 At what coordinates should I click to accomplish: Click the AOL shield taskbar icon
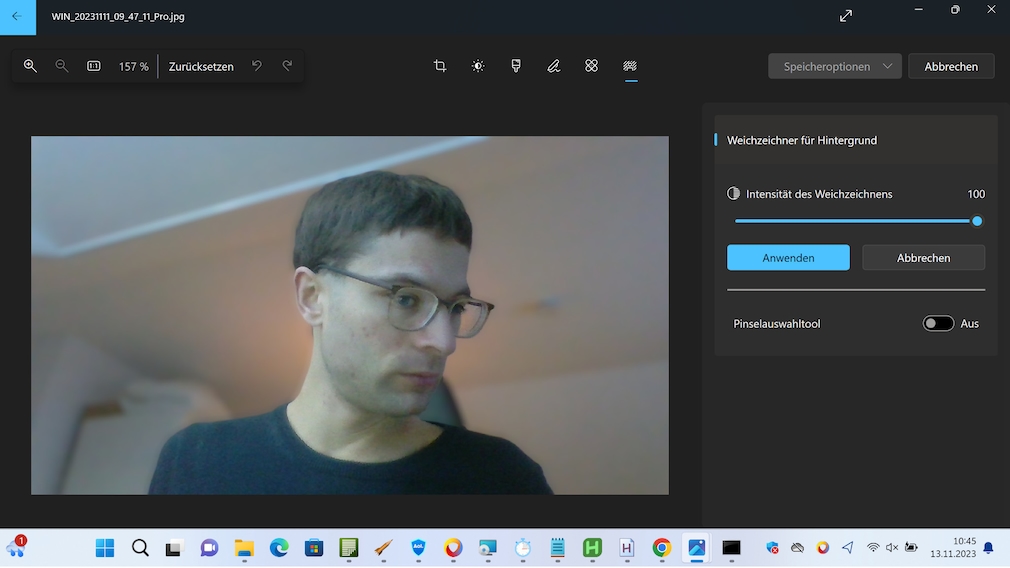click(x=418, y=548)
